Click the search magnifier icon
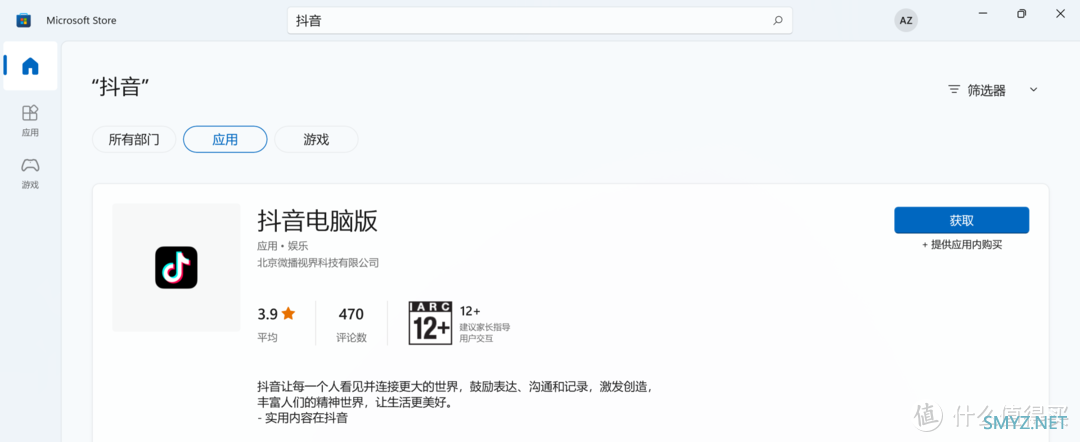The image size is (1080, 442). (778, 21)
